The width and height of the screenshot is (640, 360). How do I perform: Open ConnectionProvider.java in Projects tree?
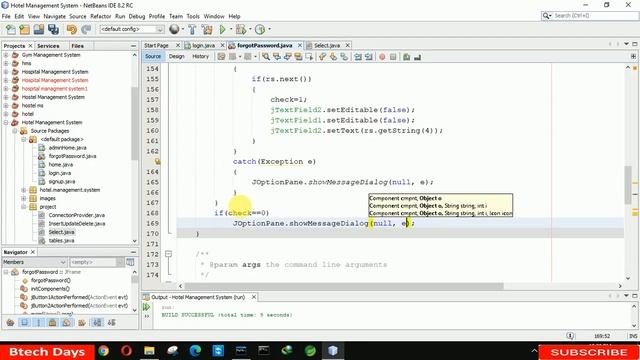point(76,215)
